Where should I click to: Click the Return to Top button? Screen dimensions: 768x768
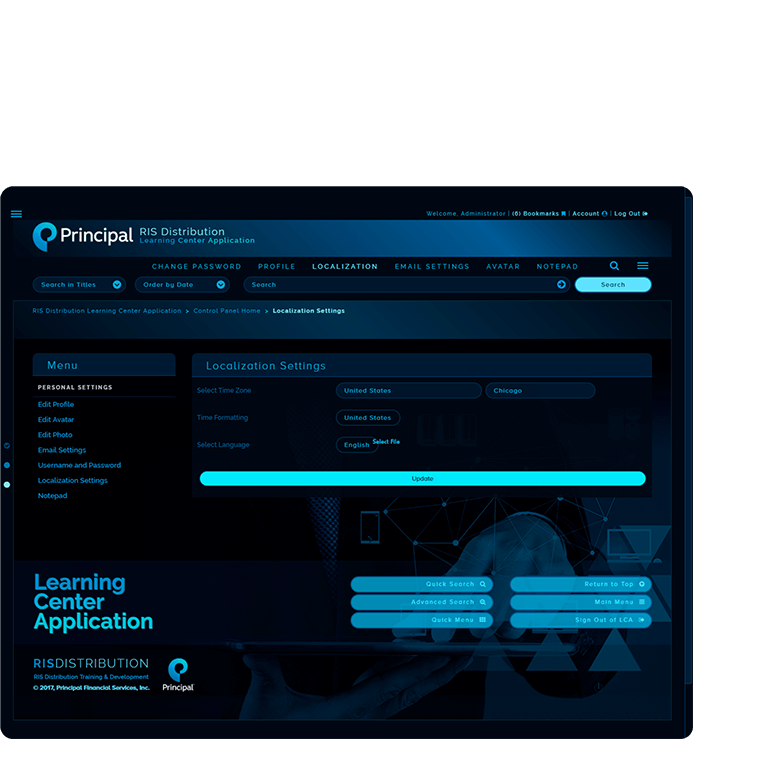click(581, 584)
